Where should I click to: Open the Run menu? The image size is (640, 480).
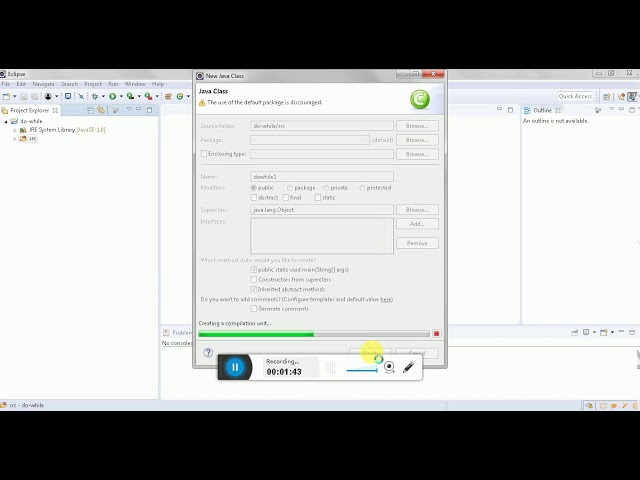coord(113,84)
